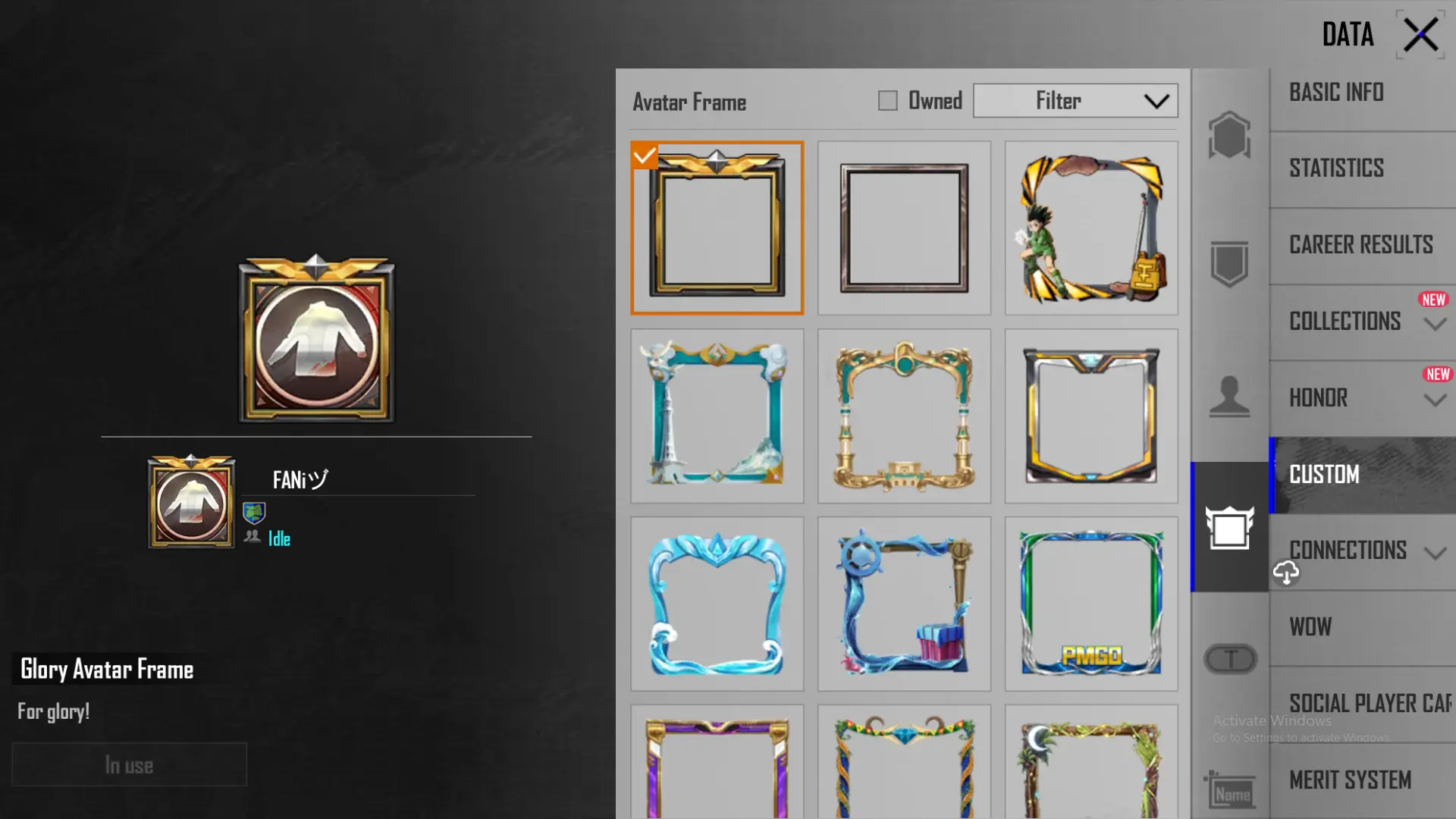Open the Filter dropdown
1456x819 pixels.
click(1075, 100)
